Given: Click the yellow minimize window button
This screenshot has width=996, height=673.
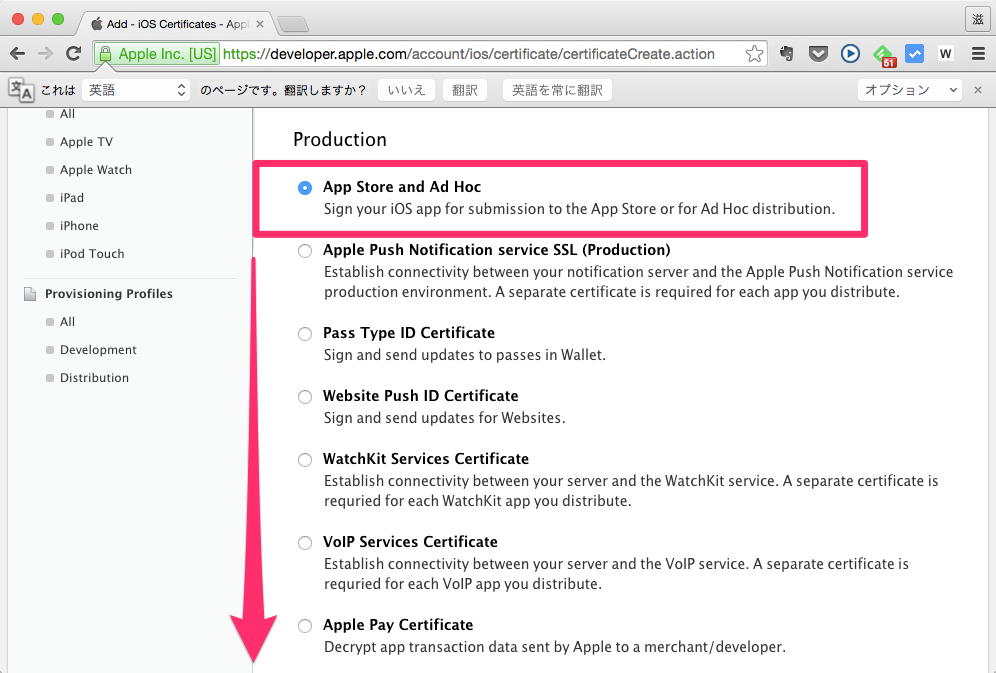Looking at the screenshot, I should tap(38, 19).
